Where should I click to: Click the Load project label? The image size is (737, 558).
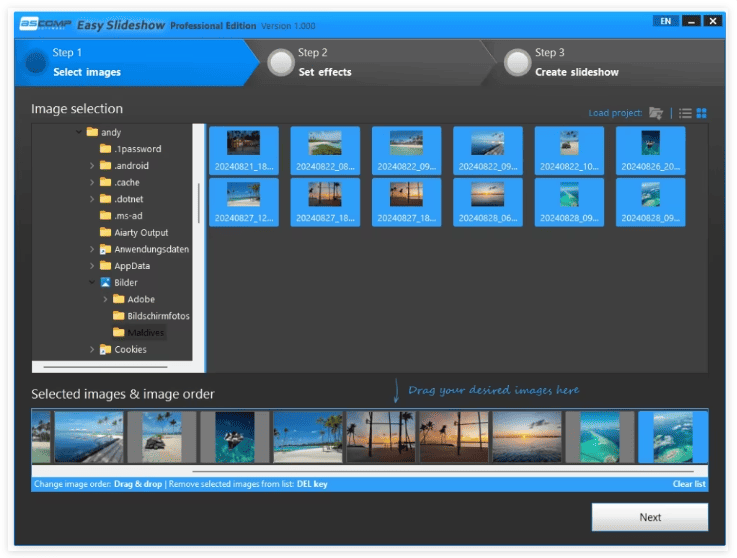[x=615, y=113]
